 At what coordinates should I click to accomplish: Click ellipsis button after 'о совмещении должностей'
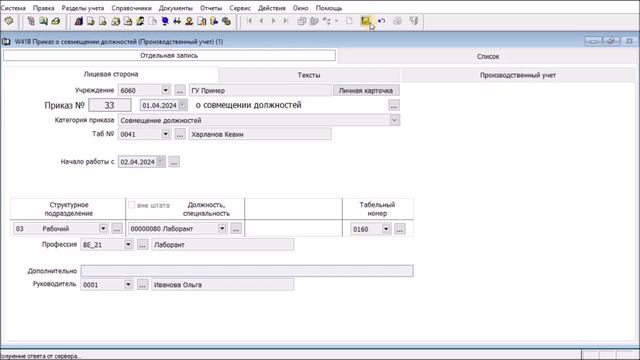[393, 105]
